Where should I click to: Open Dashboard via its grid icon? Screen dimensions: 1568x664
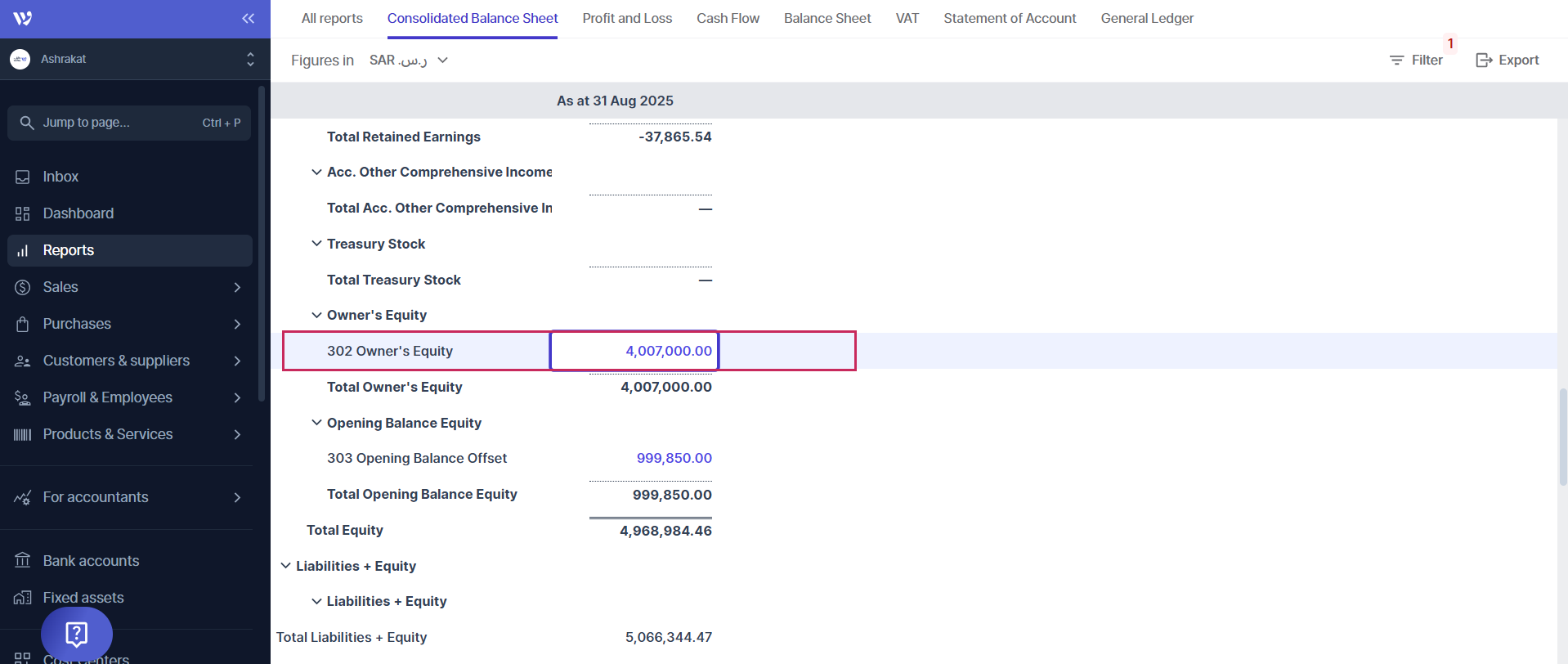click(23, 213)
